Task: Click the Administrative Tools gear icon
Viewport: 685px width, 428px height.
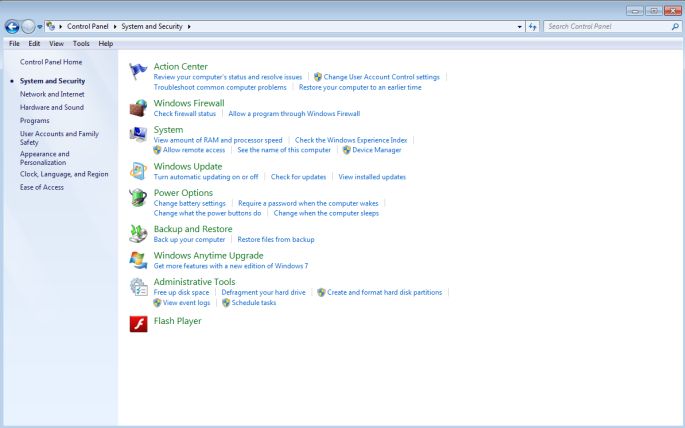Action: tap(138, 287)
